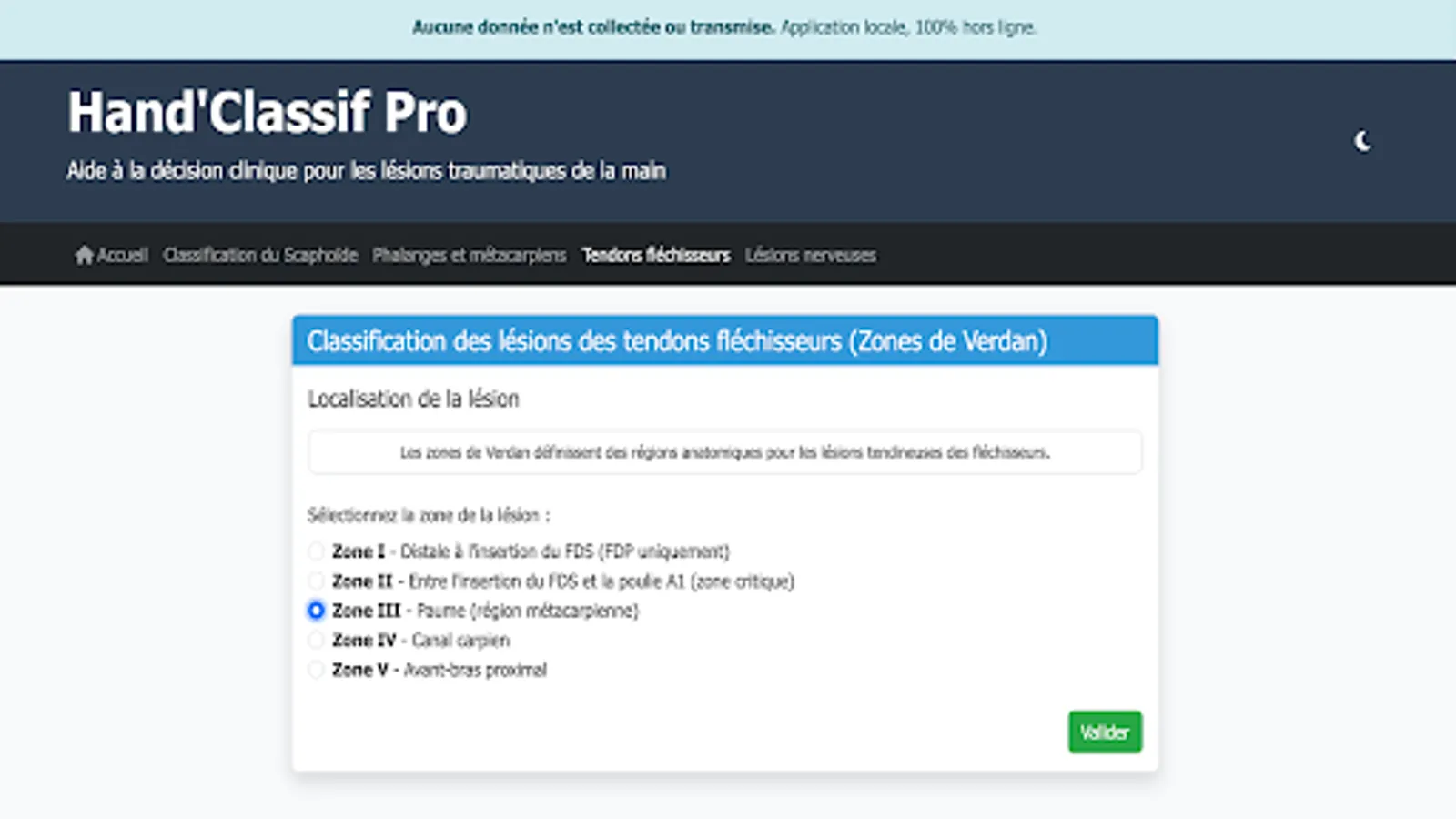Click the Hand'Classif Pro title
The image size is (1456, 819).
tap(266, 113)
